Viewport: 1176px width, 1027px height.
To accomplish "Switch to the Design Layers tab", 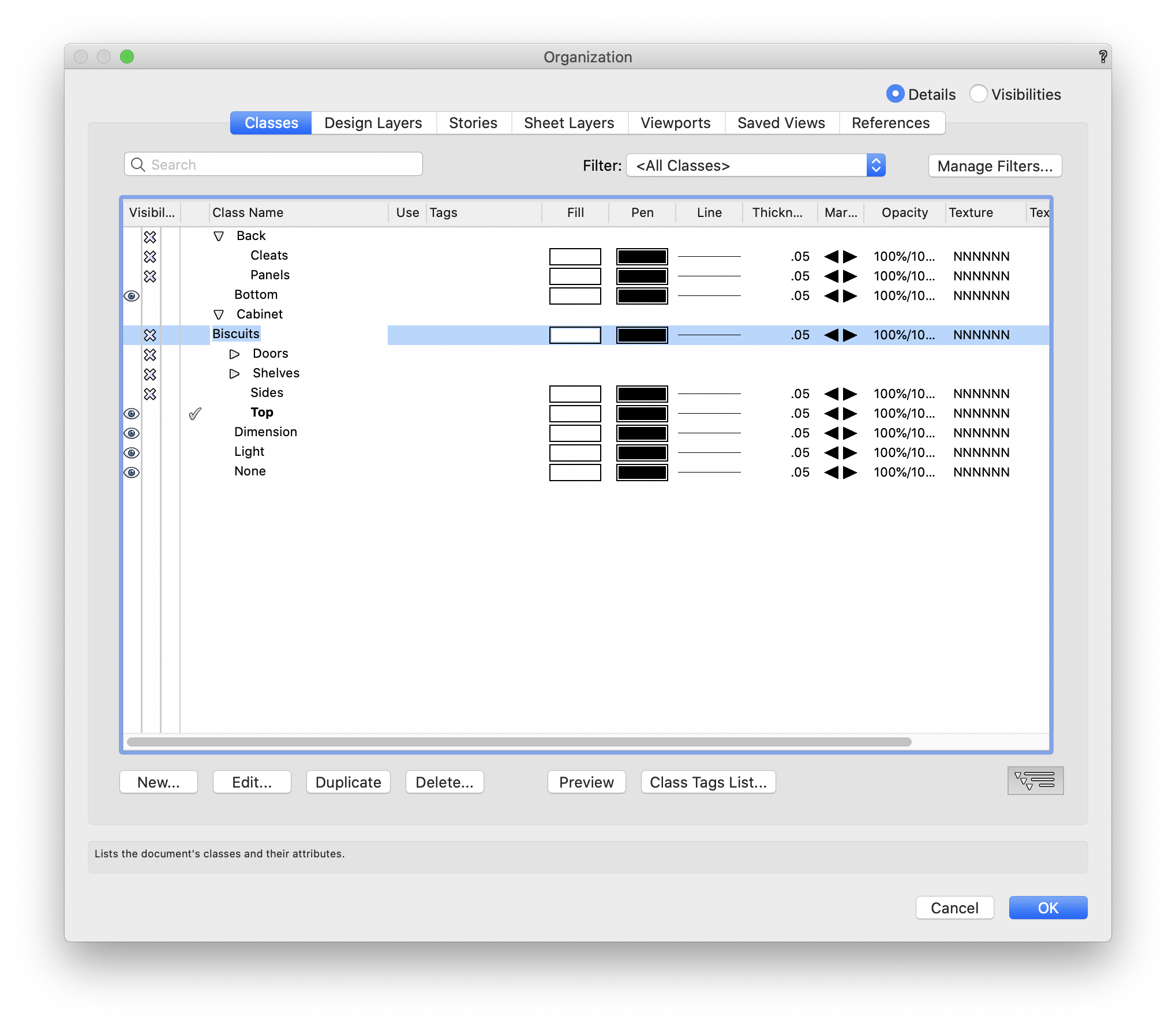I will [x=373, y=122].
